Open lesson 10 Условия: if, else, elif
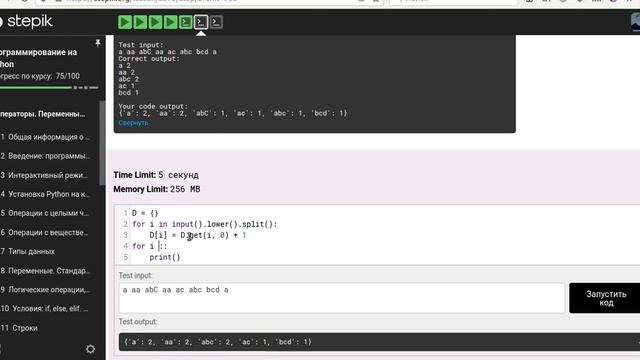The width and height of the screenshot is (640, 360). coord(45,309)
